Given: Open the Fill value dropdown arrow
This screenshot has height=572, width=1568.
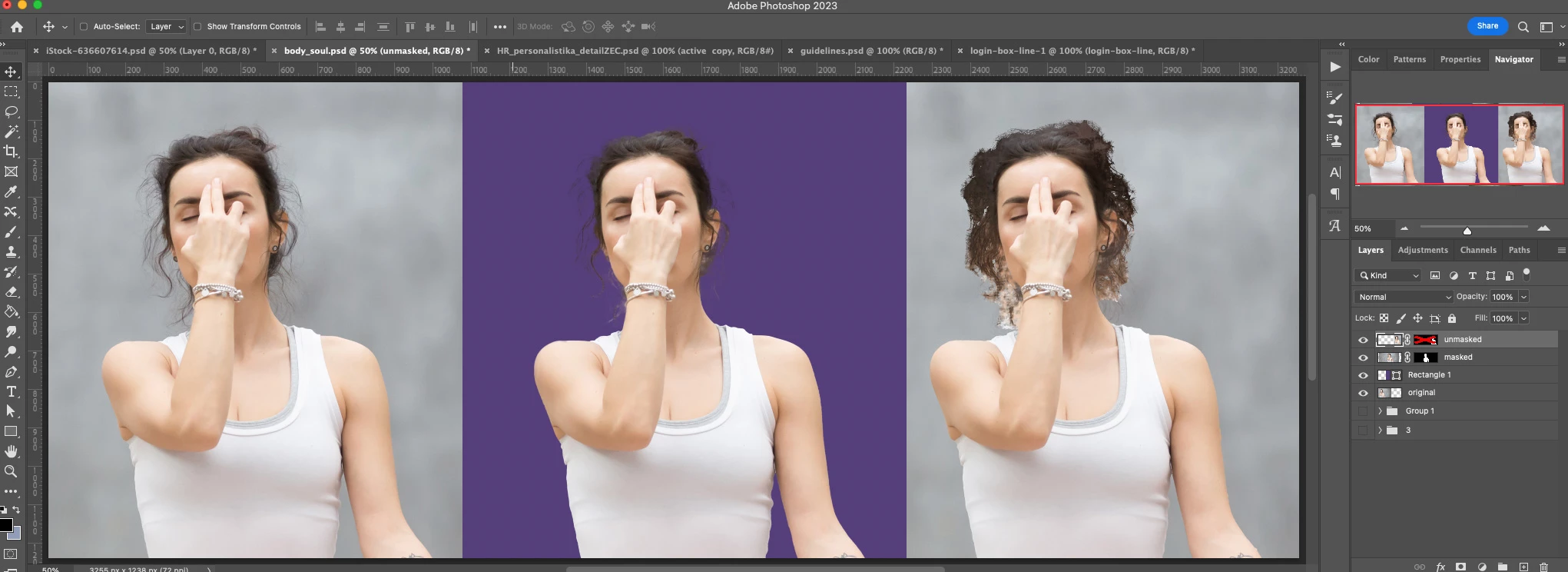Looking at the screenshot, I should [x=1523, y=318].
